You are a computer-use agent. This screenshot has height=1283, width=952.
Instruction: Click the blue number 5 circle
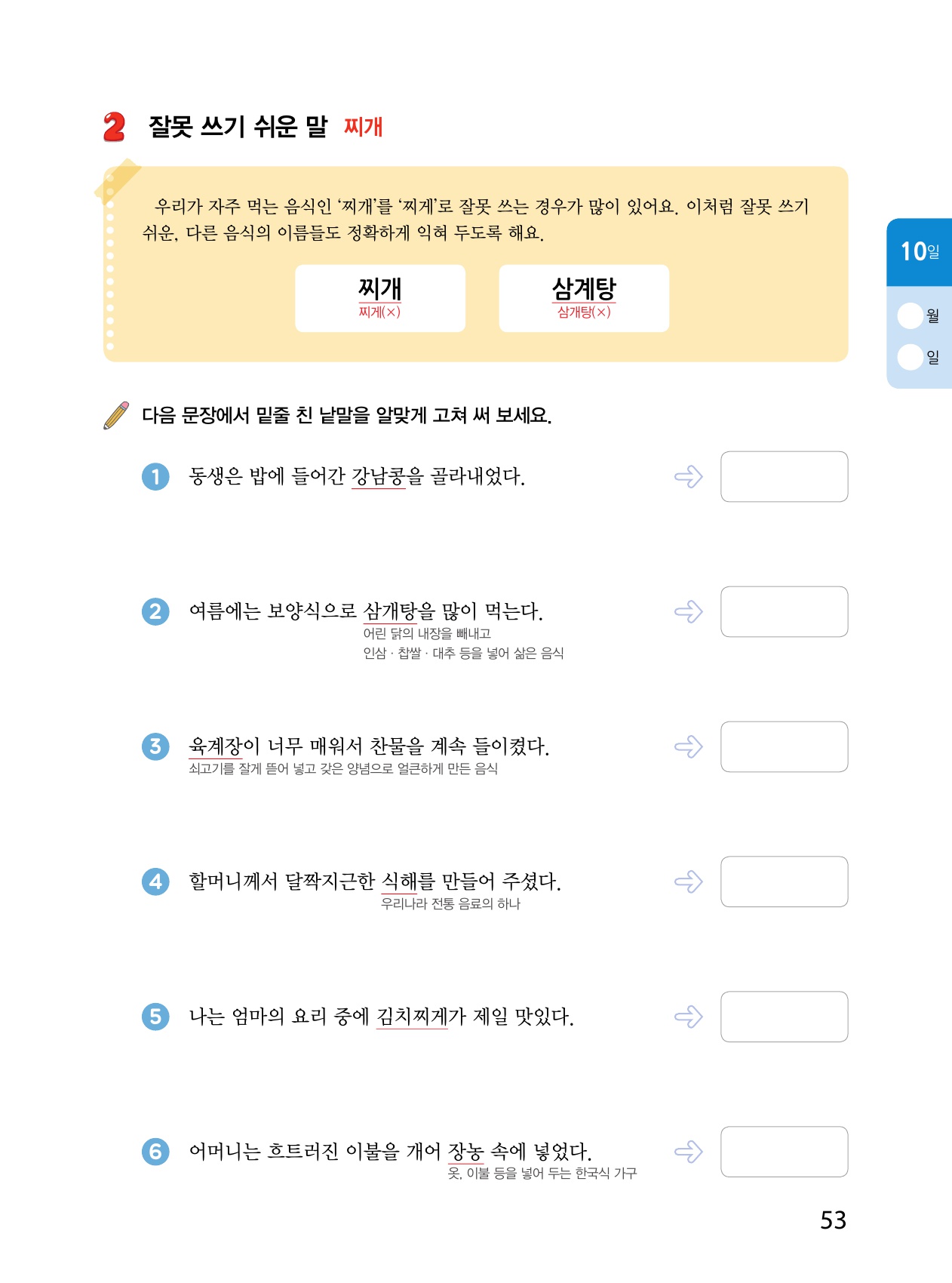(x=155, y=1017)
